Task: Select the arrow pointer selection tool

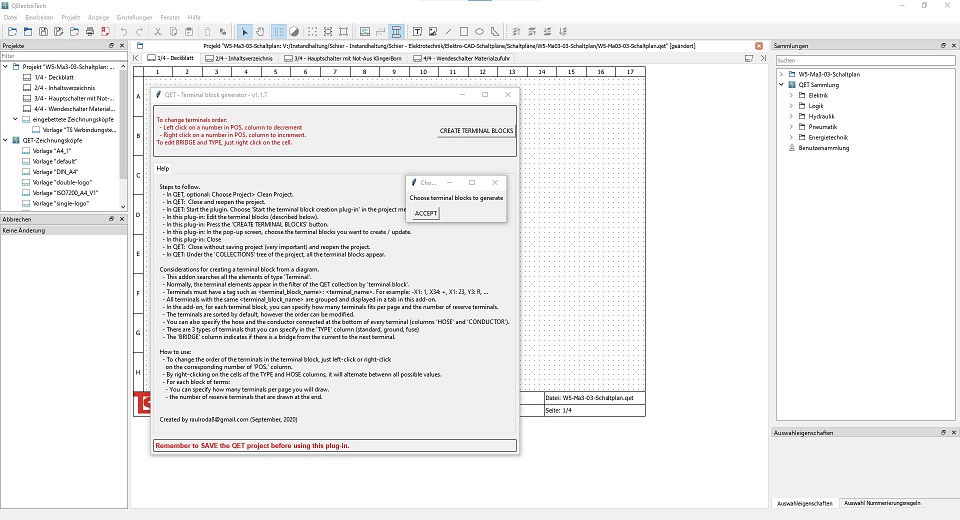Action: click(x=247, y=32)
